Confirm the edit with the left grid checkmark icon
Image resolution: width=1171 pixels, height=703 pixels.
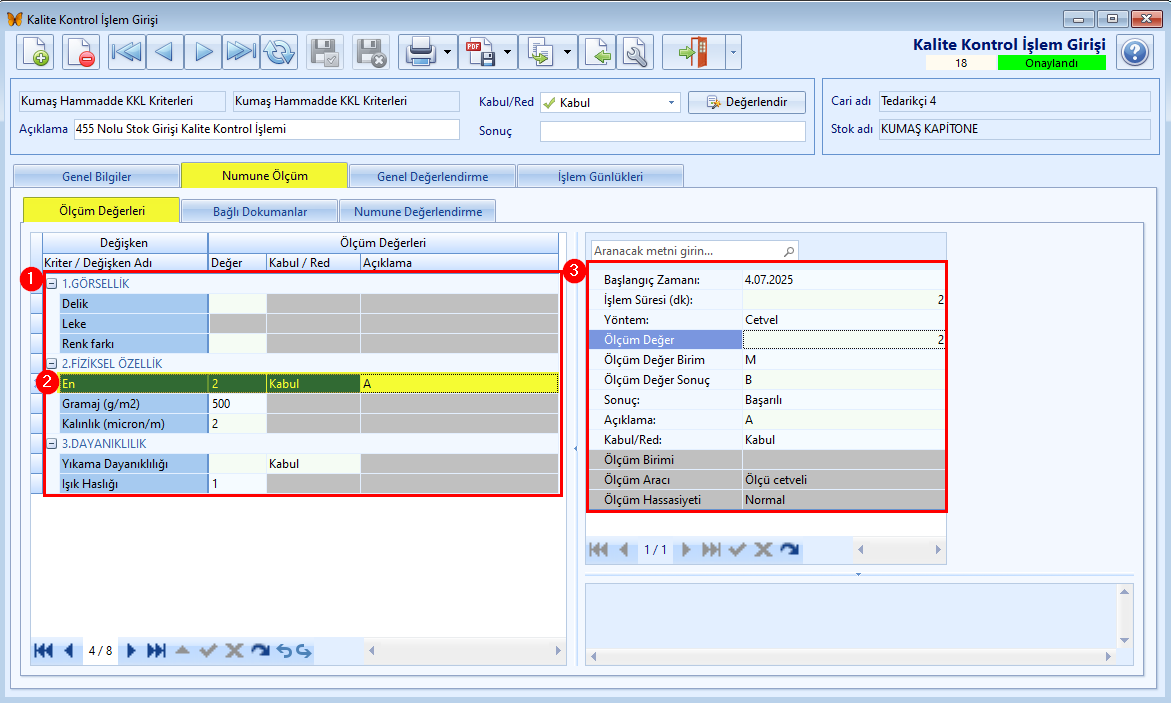pos(208,651)
